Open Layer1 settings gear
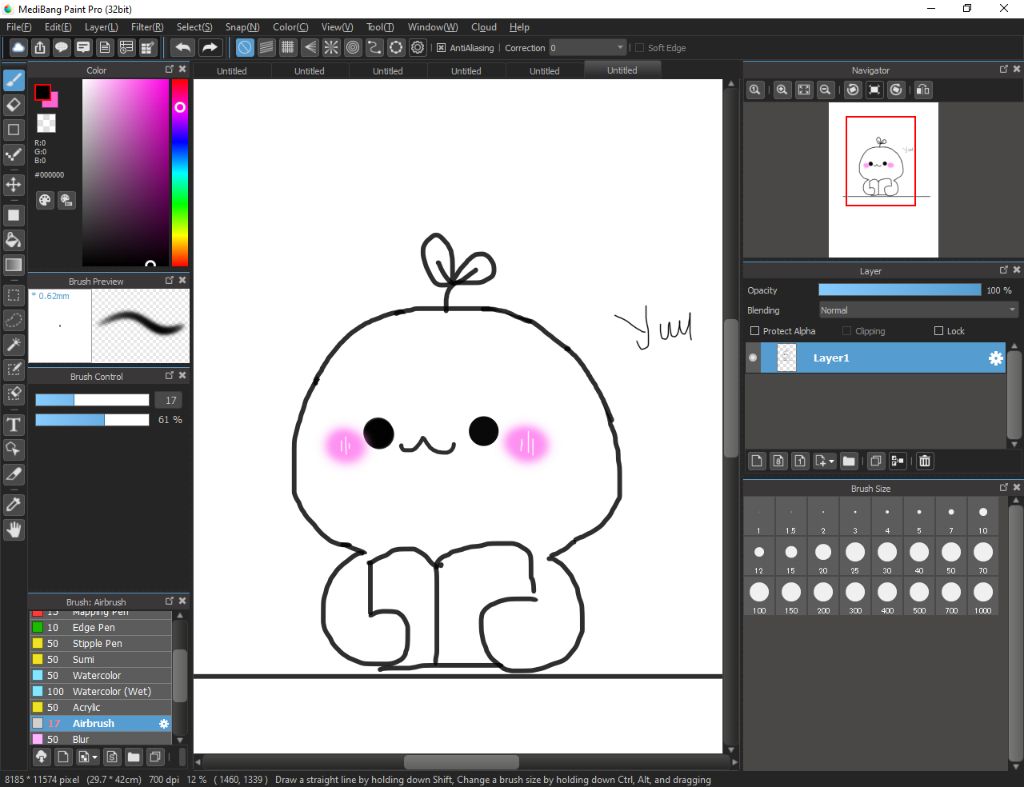This screenshot has height=787, width=1024. (x=995, y=358)
